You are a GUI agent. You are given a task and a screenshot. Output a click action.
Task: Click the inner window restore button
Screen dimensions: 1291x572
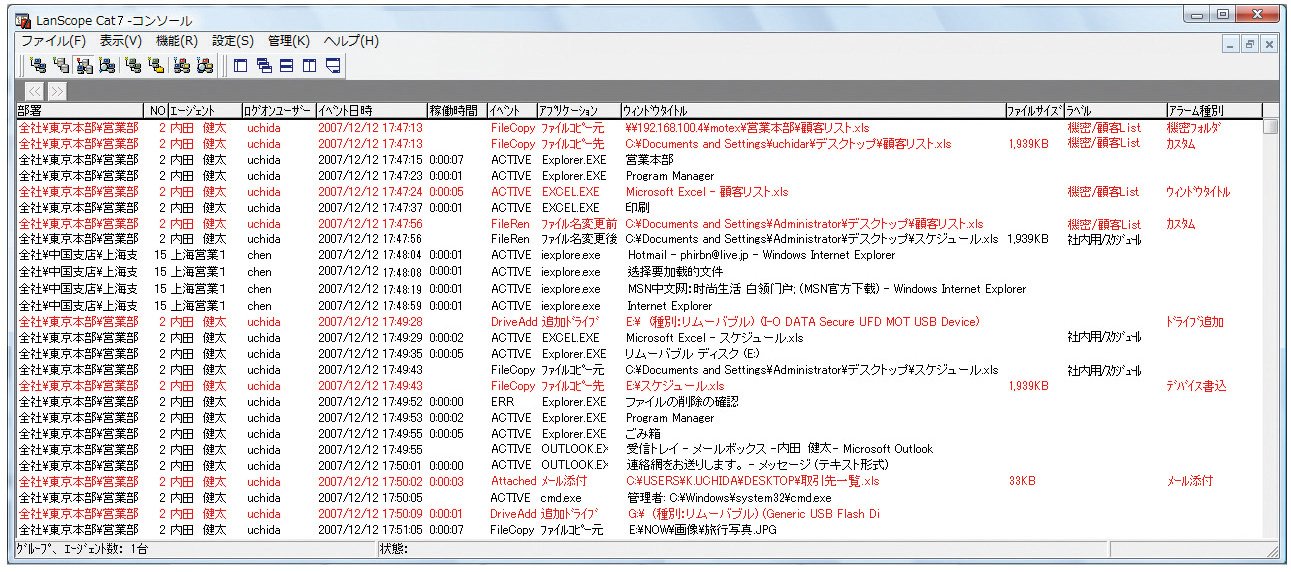click(x=1250, y=44)
